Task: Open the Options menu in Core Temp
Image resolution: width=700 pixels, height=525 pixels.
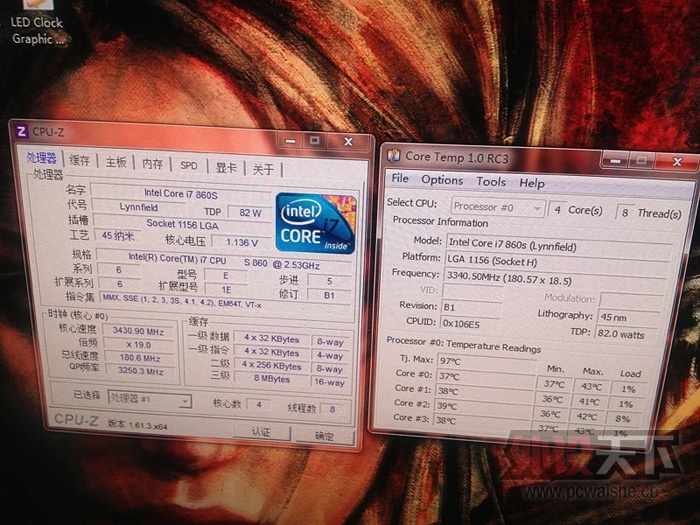Action: pyautogui.click(x=442, y=180)
